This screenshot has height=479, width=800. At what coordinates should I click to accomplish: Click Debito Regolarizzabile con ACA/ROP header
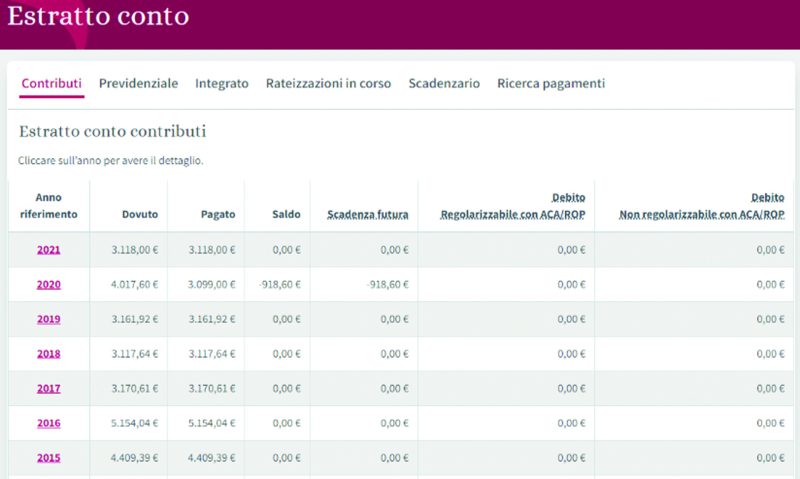513,207
